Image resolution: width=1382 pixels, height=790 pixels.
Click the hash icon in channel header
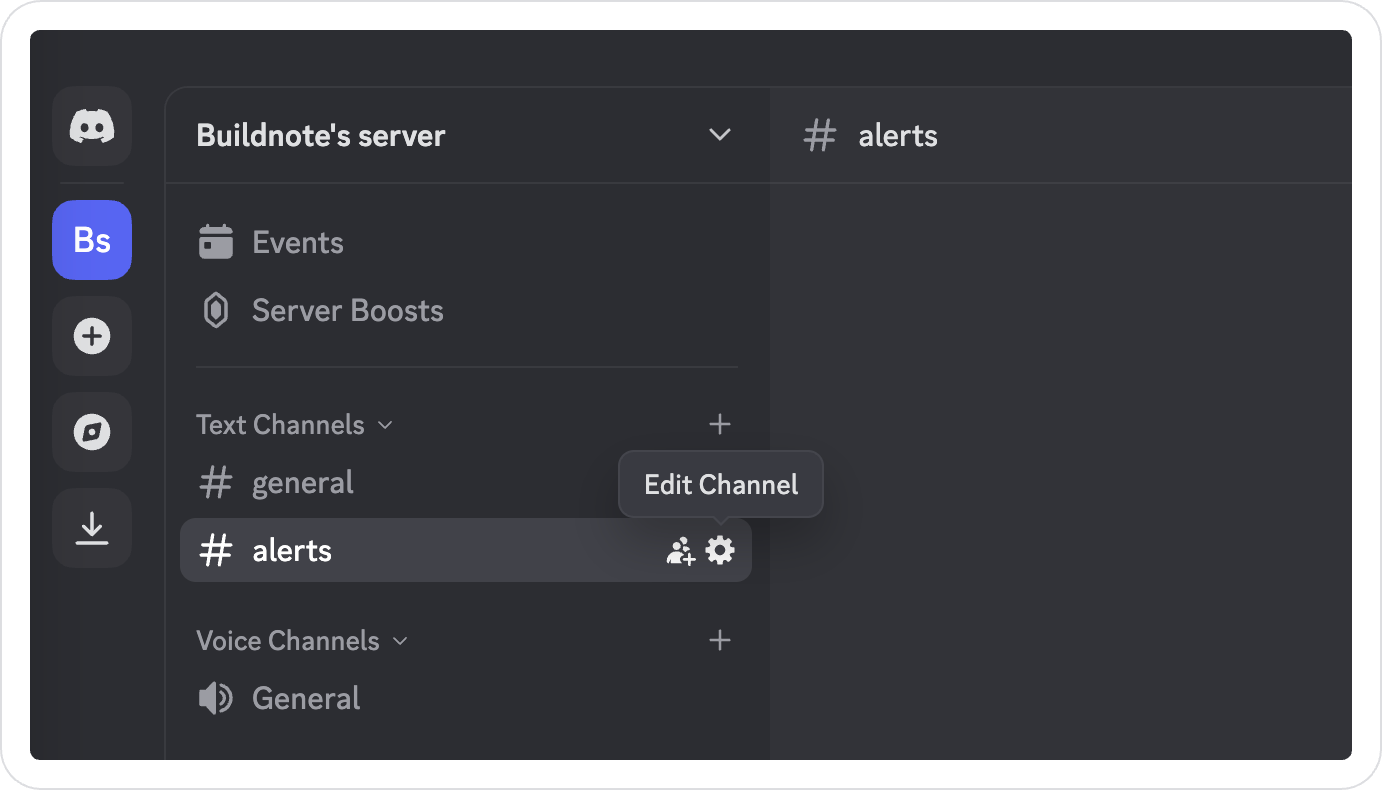(x=820, y=135)
